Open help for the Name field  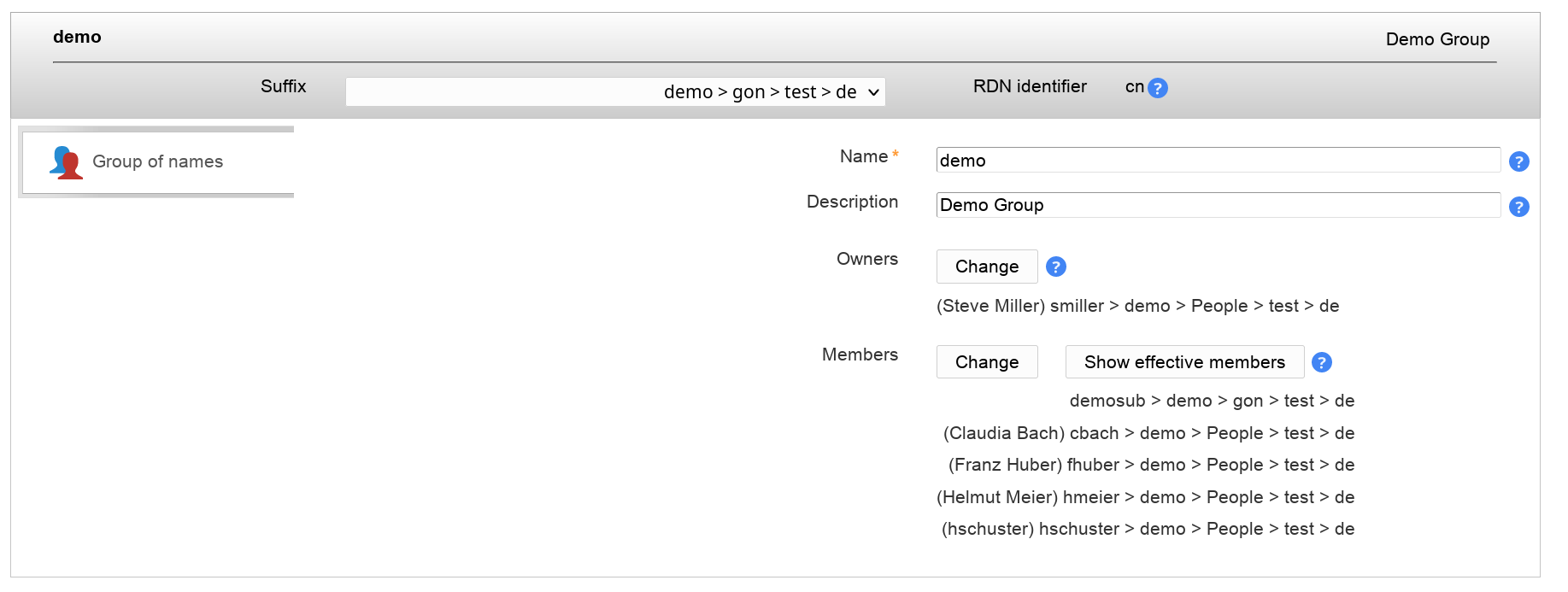1518,161
